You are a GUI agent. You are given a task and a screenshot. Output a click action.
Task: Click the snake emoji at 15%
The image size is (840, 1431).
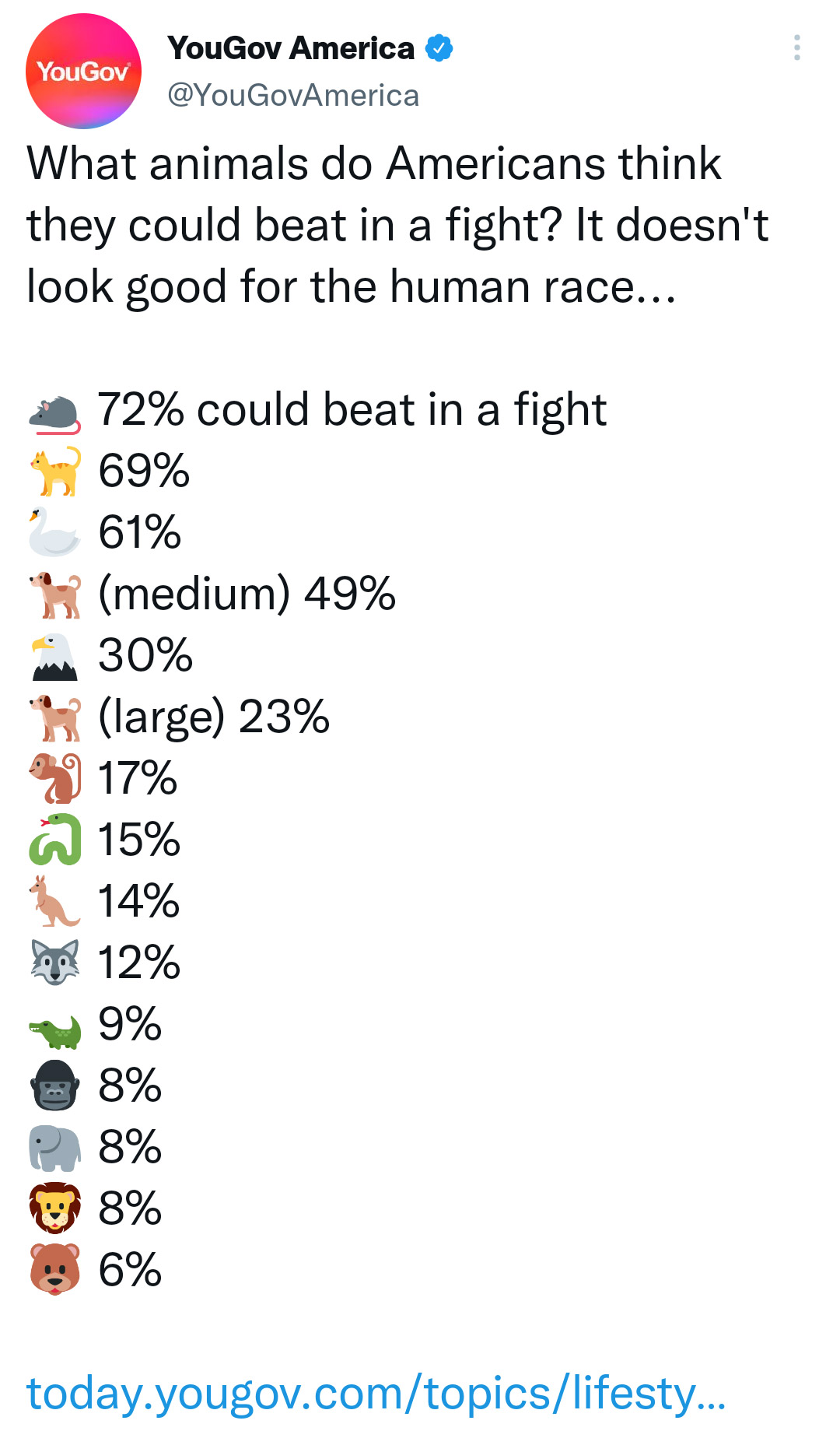click(x=54, y=840)
